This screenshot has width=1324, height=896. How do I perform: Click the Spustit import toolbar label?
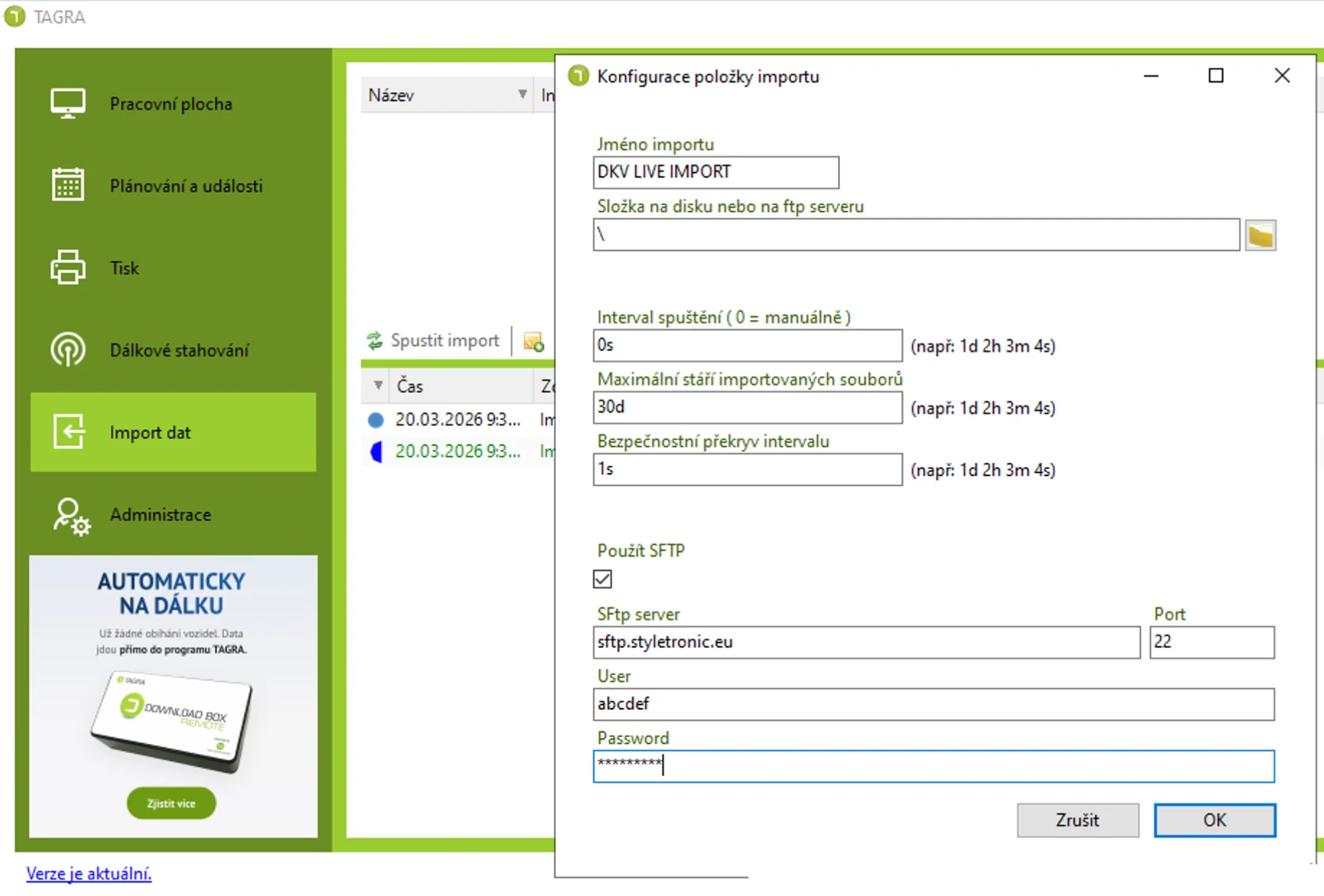pyautogui.click(x=444, y=340)
